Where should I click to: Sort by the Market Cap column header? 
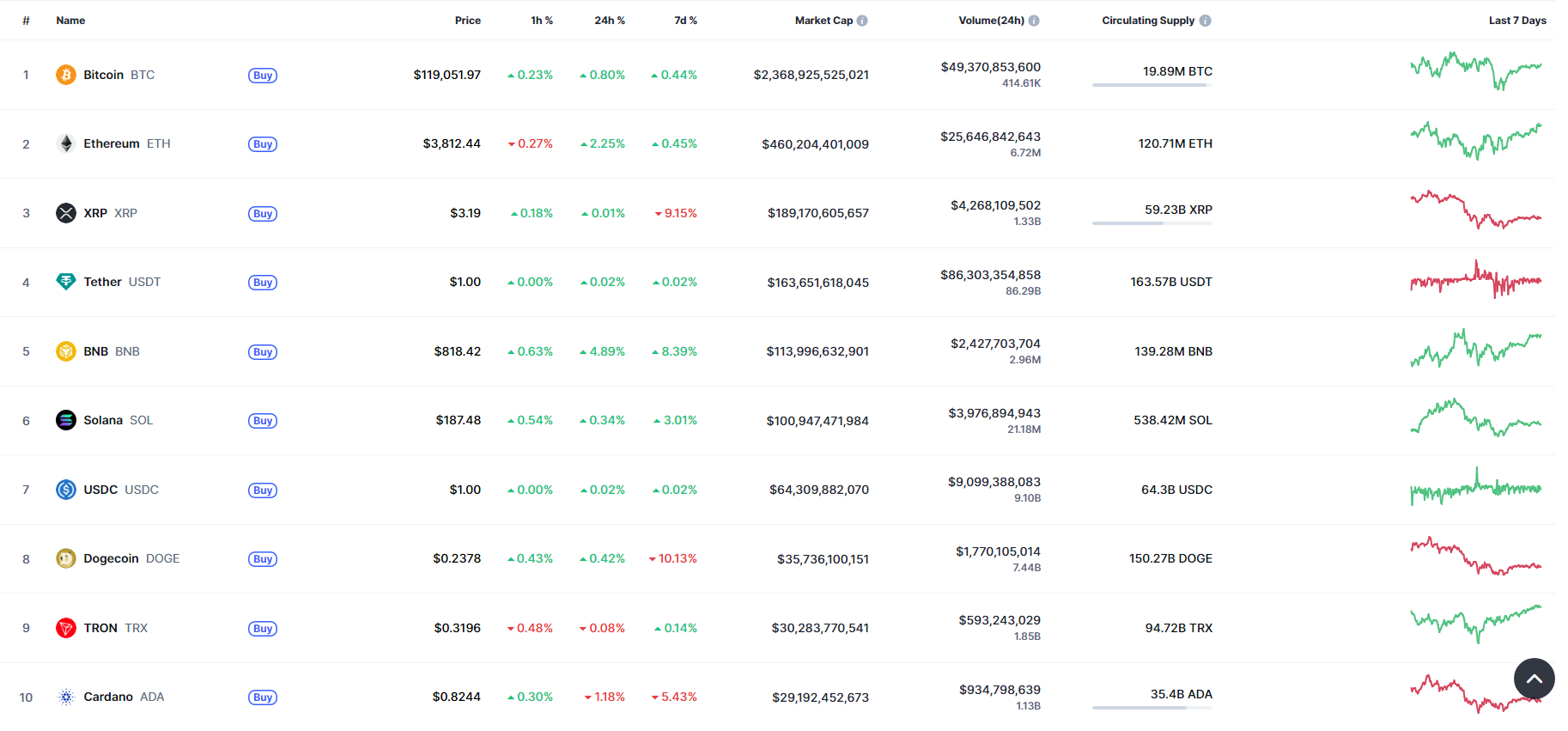824,21
